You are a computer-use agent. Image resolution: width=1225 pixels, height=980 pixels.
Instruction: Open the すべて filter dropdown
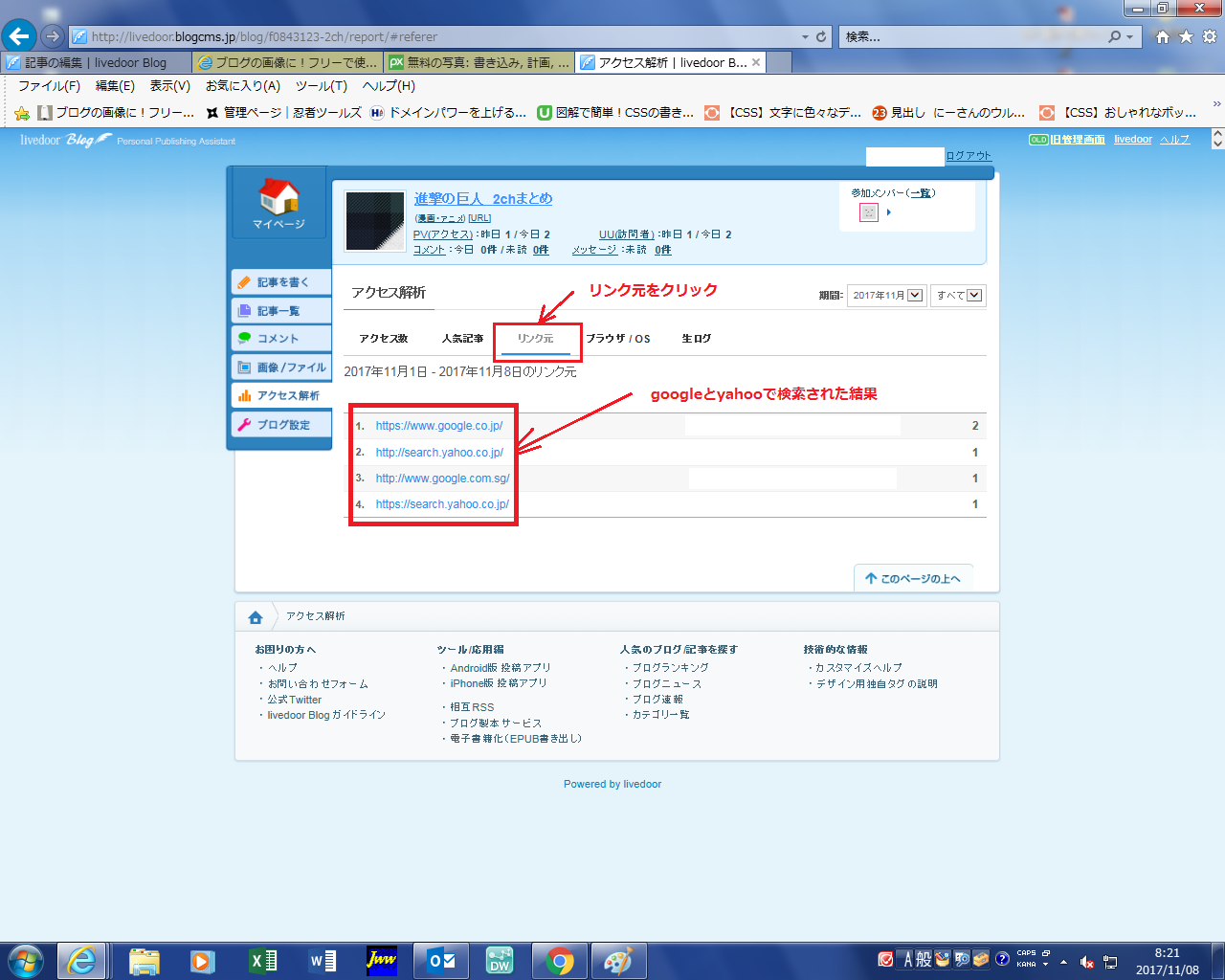pos(958,296)
